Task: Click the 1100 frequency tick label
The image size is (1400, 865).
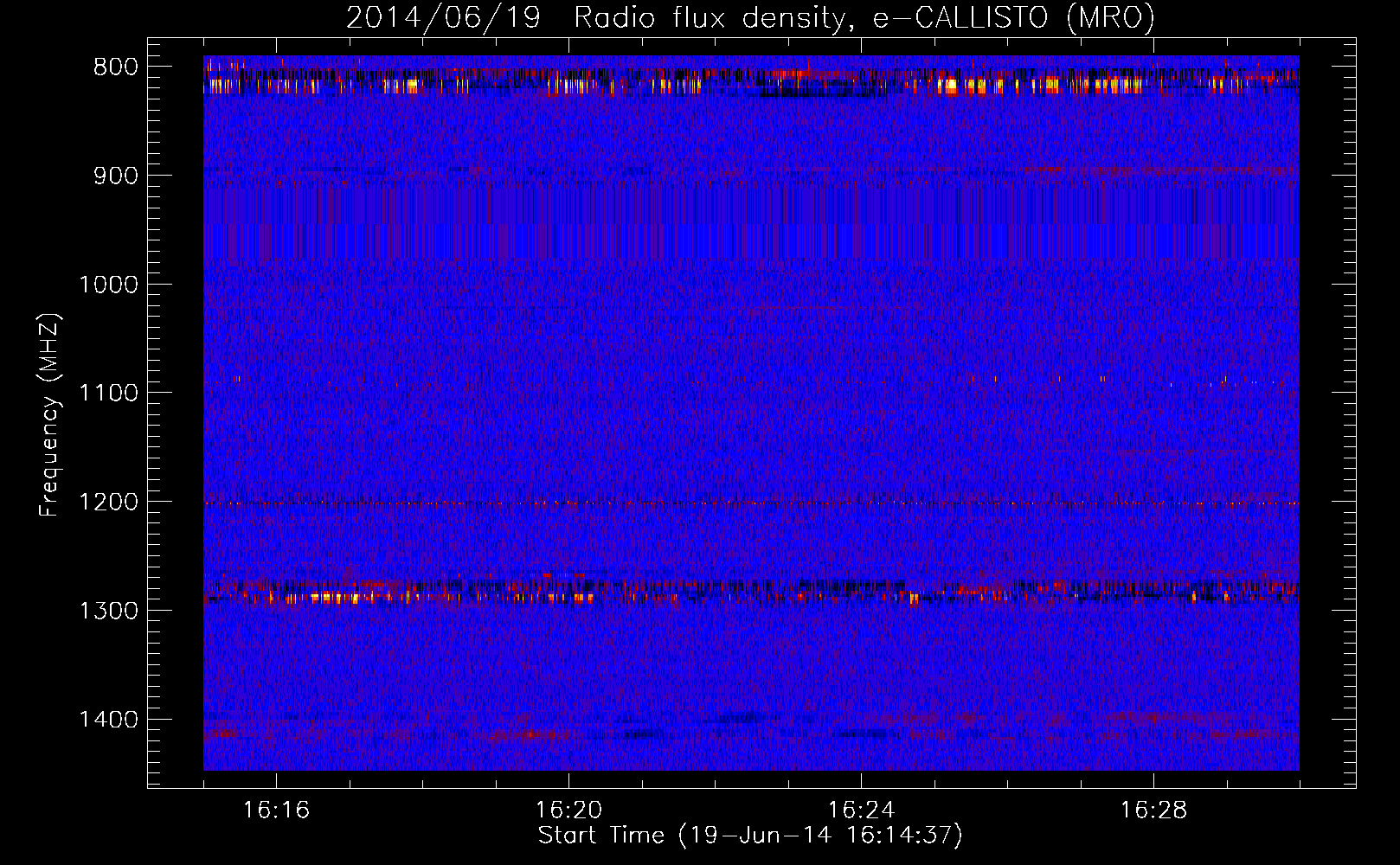Action: (108, 393)
